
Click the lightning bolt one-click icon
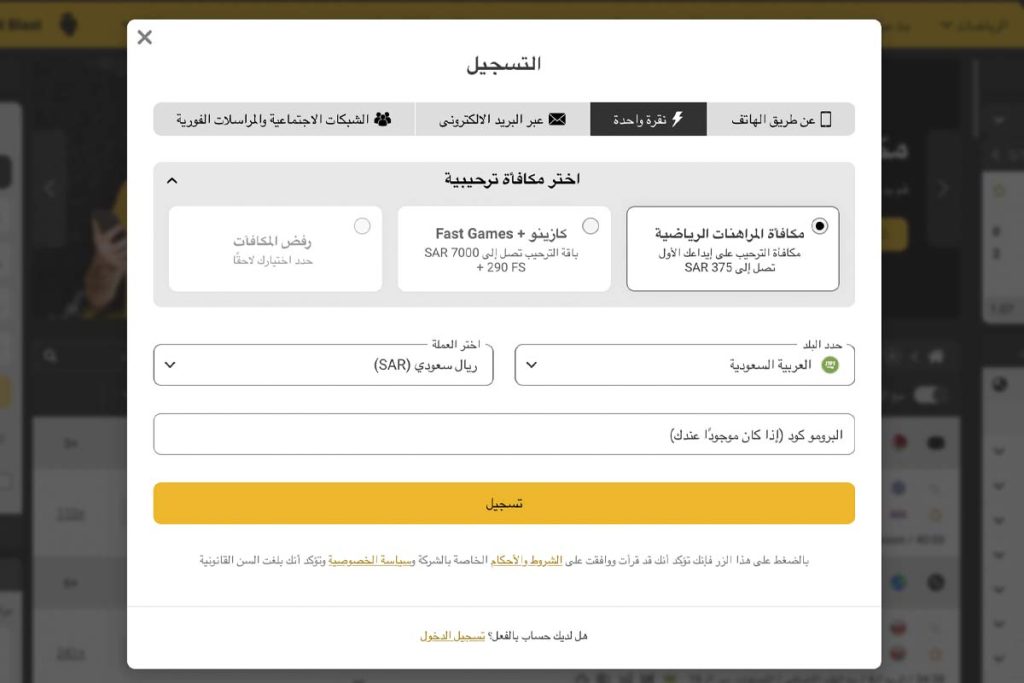click(677, 119)
